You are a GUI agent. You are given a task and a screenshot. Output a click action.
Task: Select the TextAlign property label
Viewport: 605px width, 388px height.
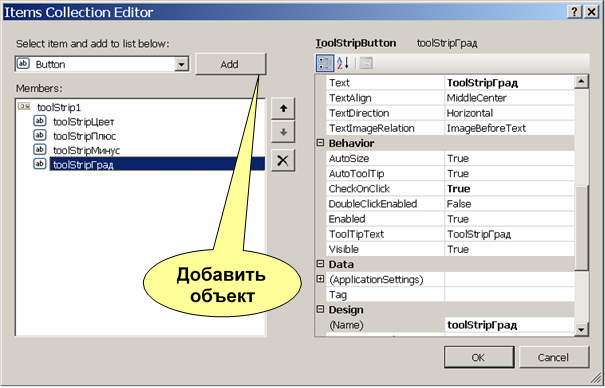[x=350, y=98]
